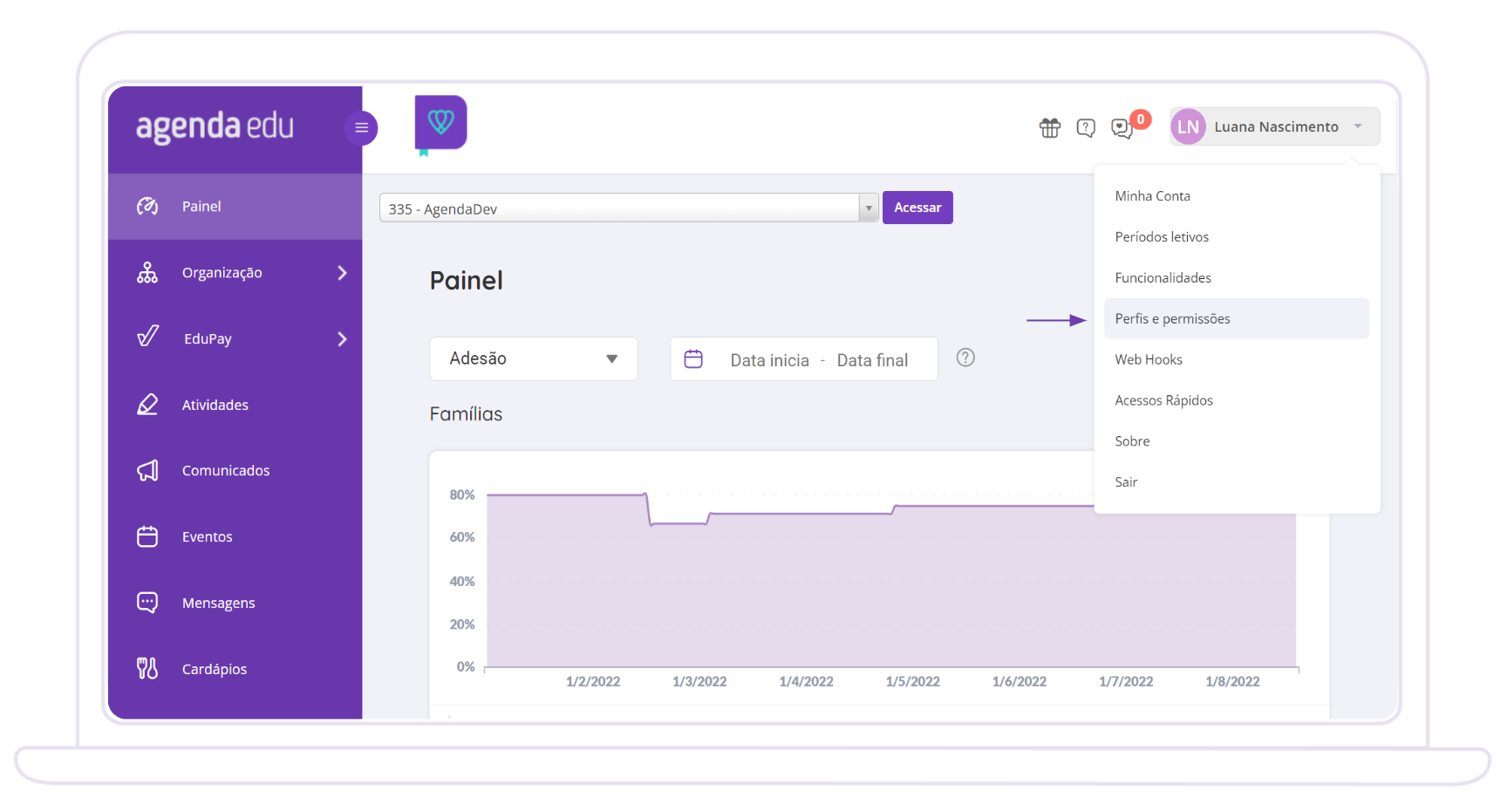Click the Acessar button
The width and height of the screenshot is (1501, 812).
point(918,208)
